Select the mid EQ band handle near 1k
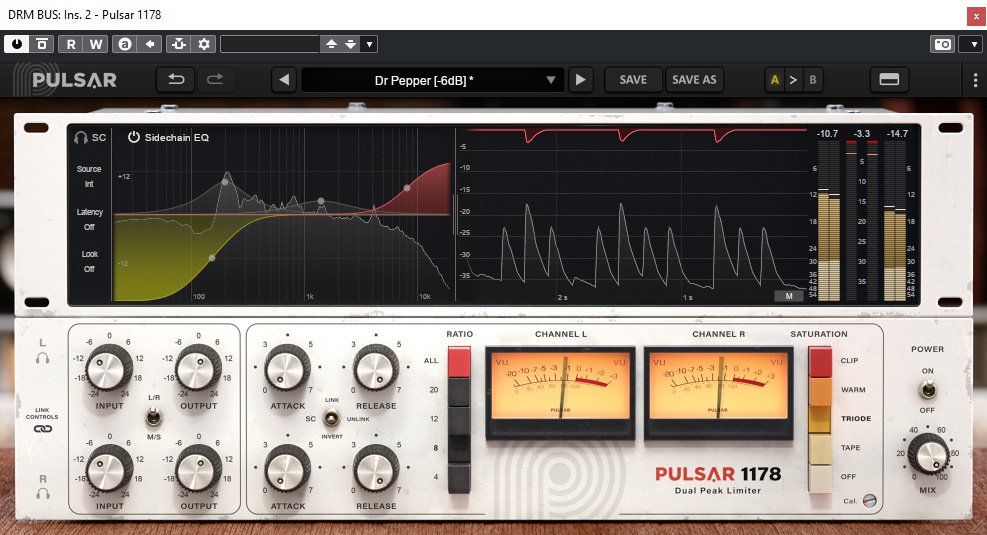This screenshot has height=535, width=987. coord(321,201)
